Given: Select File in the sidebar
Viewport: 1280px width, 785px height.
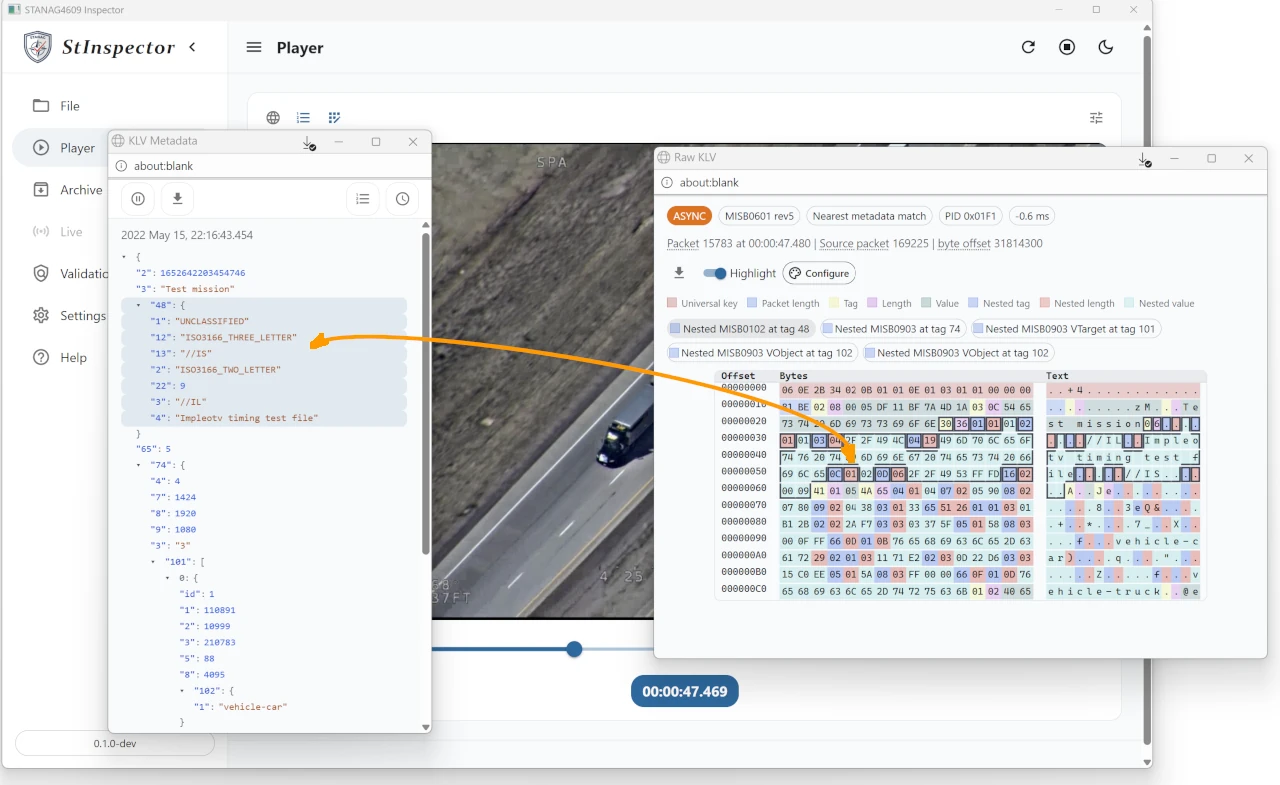Looking at the screenshot, I should click(x=69, y=106).
